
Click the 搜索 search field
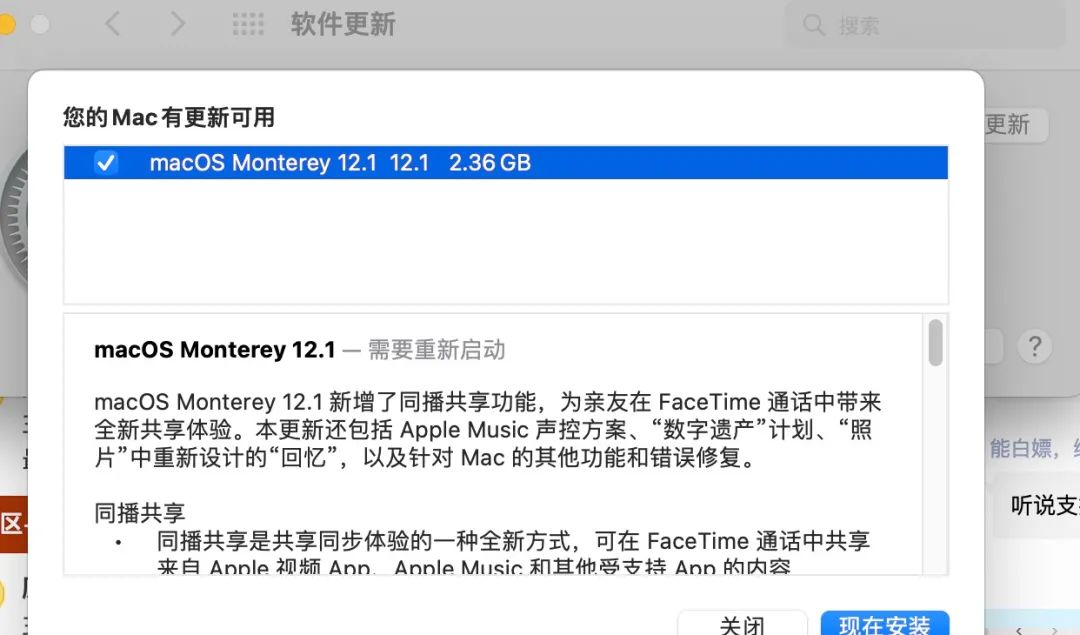[925, 25]
